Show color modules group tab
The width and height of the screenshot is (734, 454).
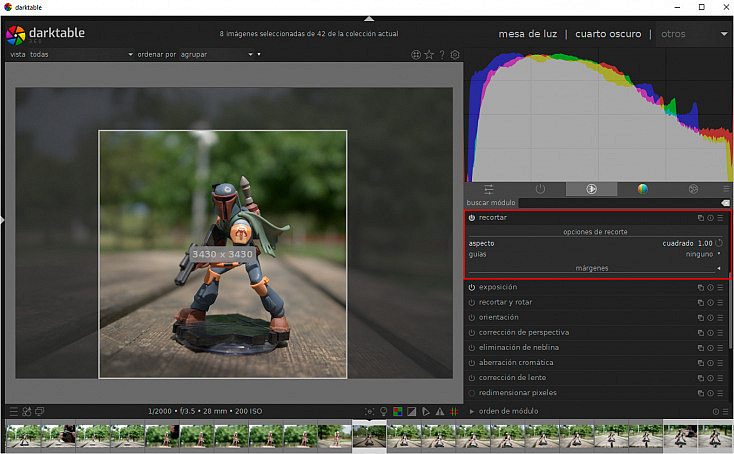pos(643,189)
